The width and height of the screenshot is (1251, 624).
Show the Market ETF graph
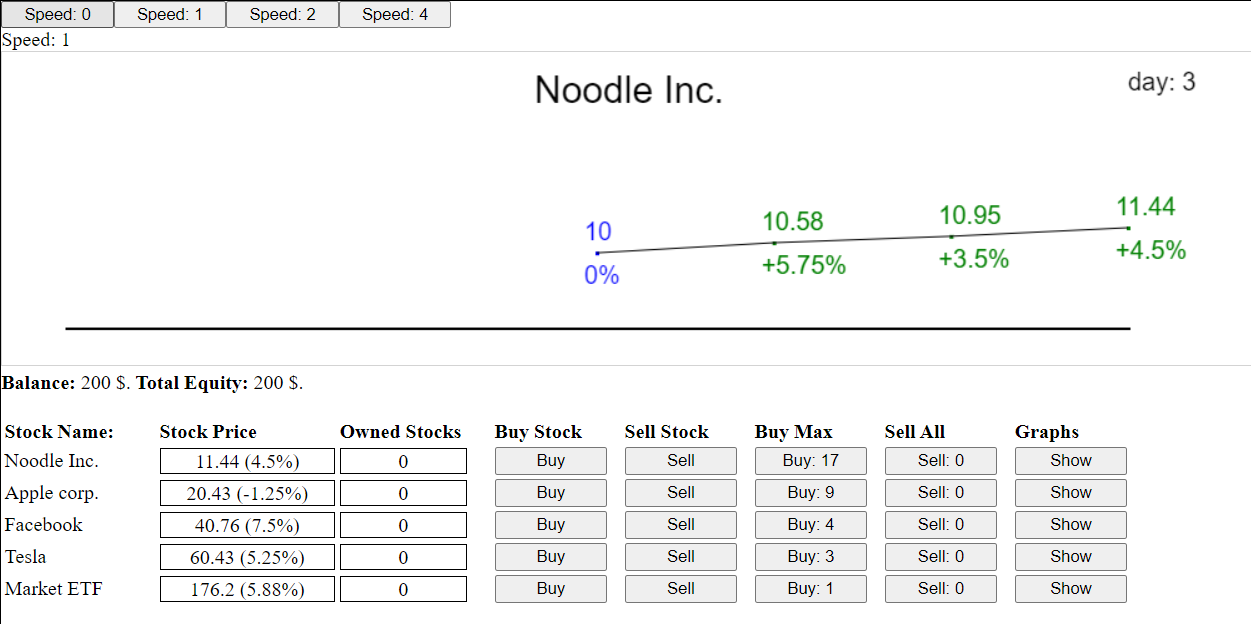tap(1071, 589)
